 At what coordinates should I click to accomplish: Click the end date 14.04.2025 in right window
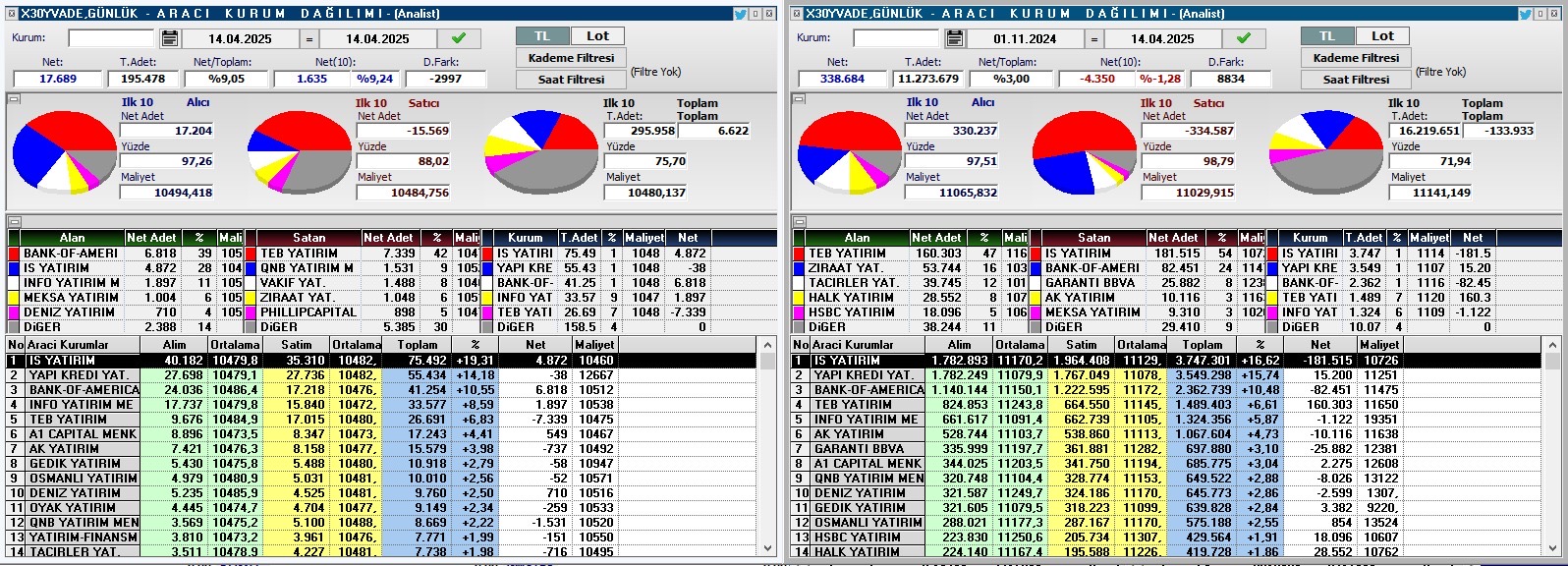point(1162,38)
